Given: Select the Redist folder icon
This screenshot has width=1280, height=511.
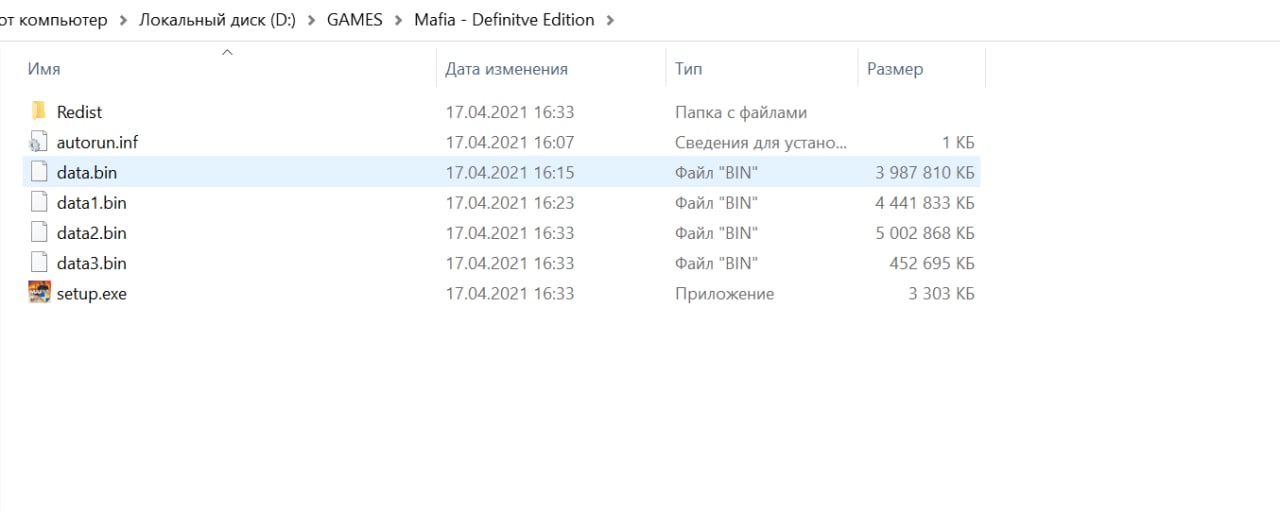Looking at the screenshot, I should click(39, 111).
